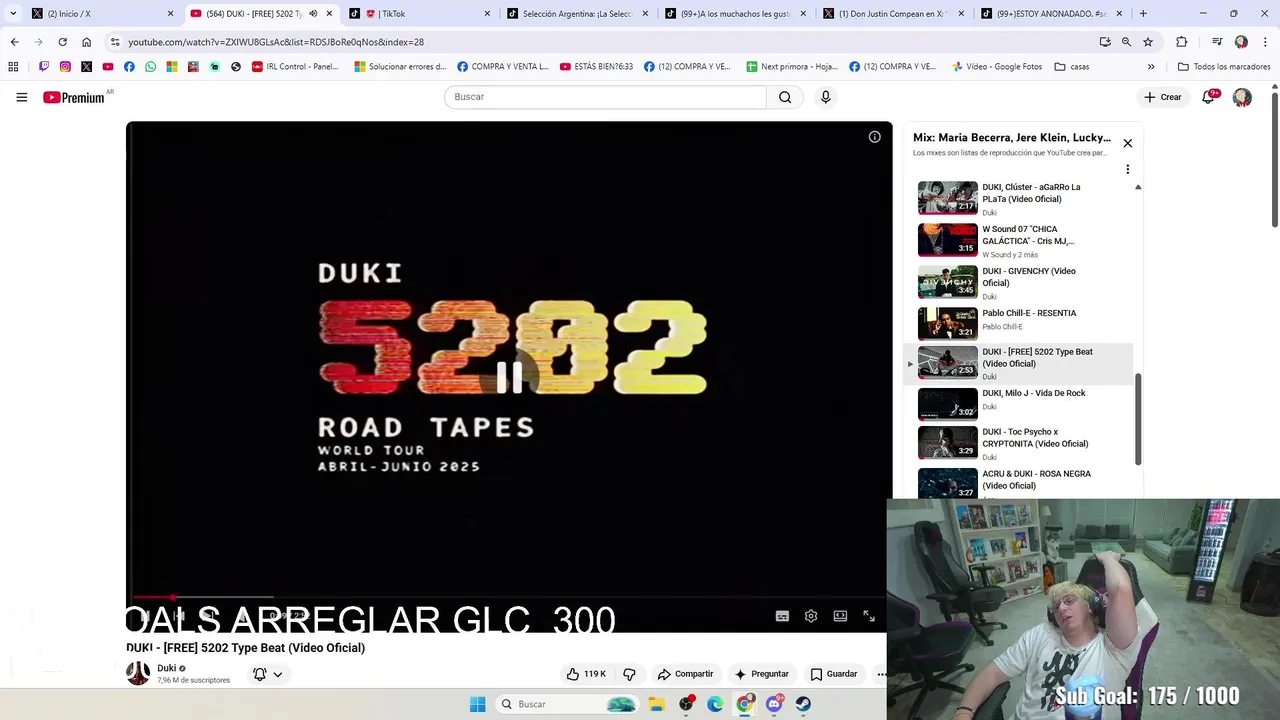1280x720 pixels.
Task: Pause the video with the center overlay
Action: [x=509, y=377]
